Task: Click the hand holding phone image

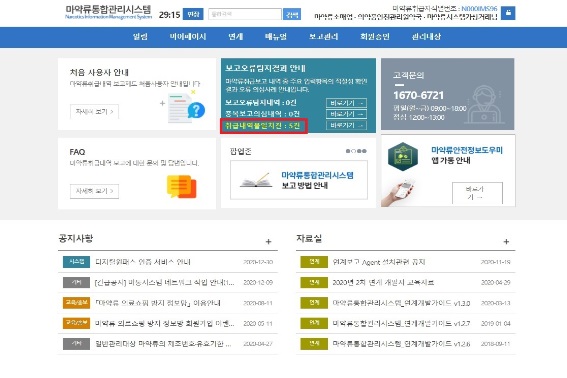Action: 397,193
